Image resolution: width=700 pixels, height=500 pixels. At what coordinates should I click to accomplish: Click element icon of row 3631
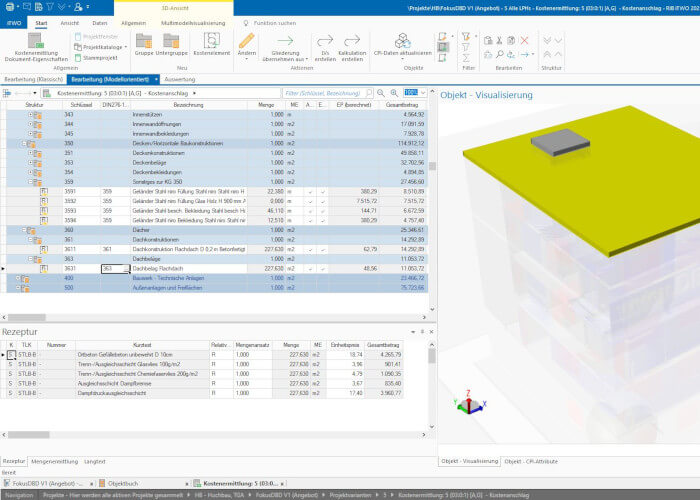click(44, 269)
